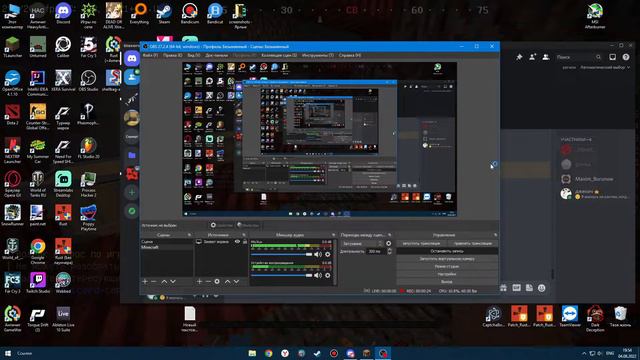Open File Explorer from taskbar
Image resolution: width=640 pixels, height=360 pixels.
[252, 353]
